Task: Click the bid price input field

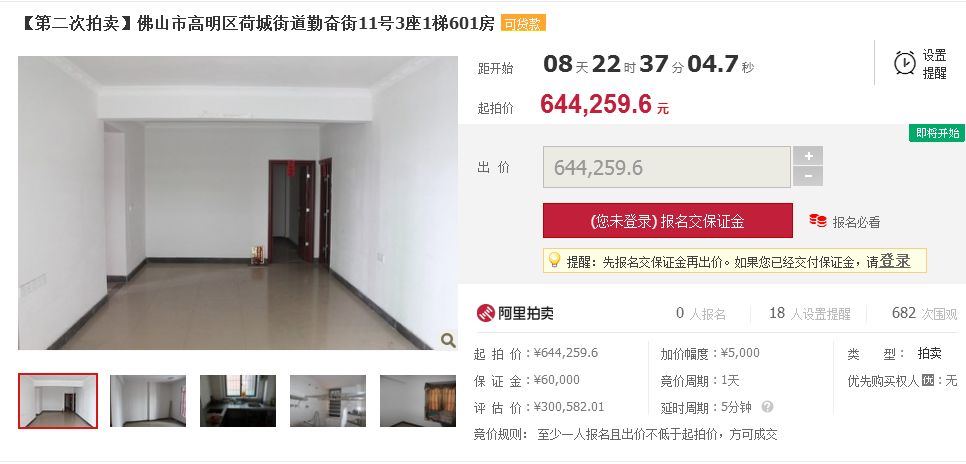Action: tap(667, 167)
